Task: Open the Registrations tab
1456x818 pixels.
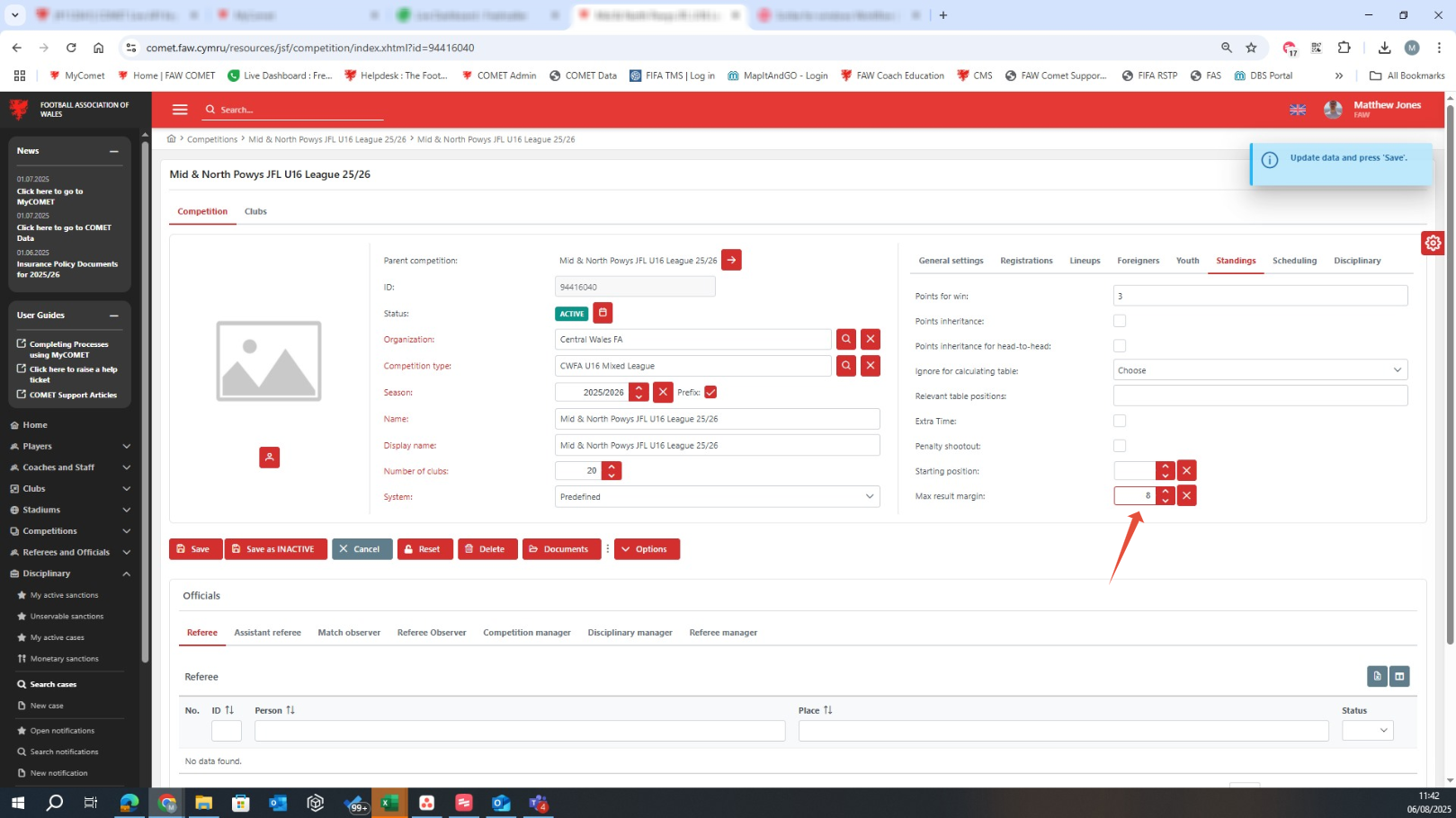Action: click(1026, 261)
